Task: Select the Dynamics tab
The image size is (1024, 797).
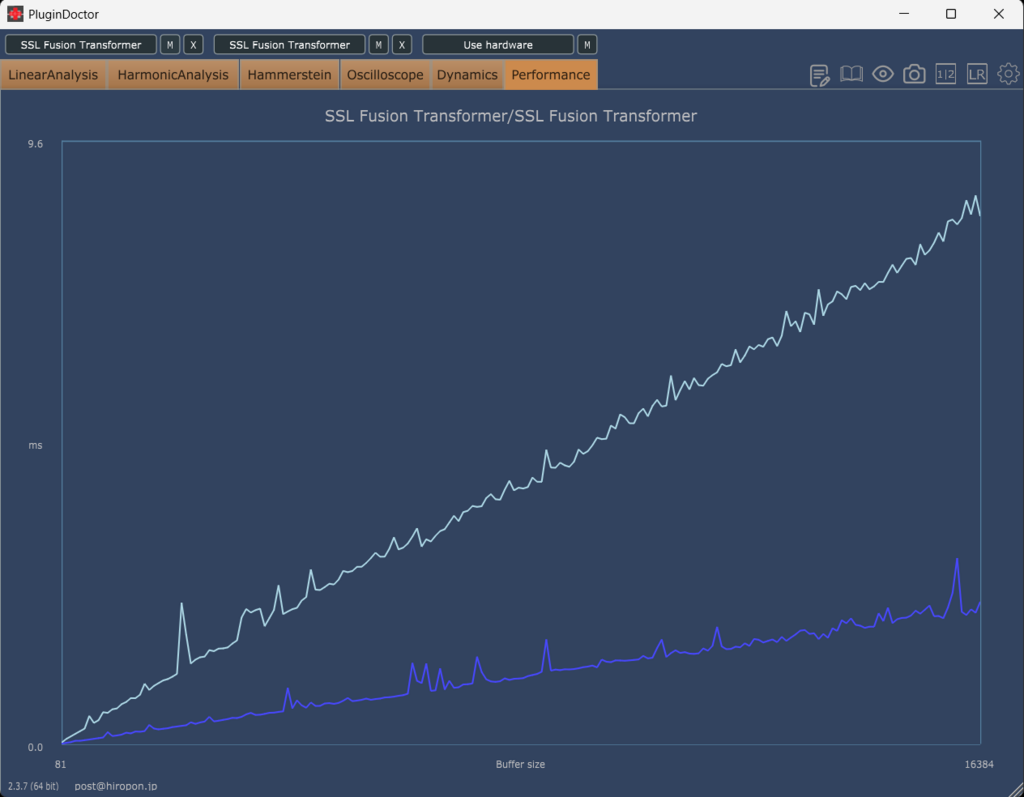Action: point(467,74)
